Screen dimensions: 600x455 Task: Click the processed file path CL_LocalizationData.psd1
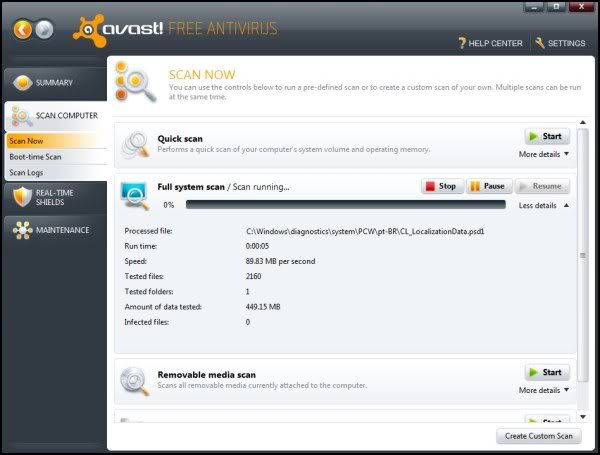(365, 232)
